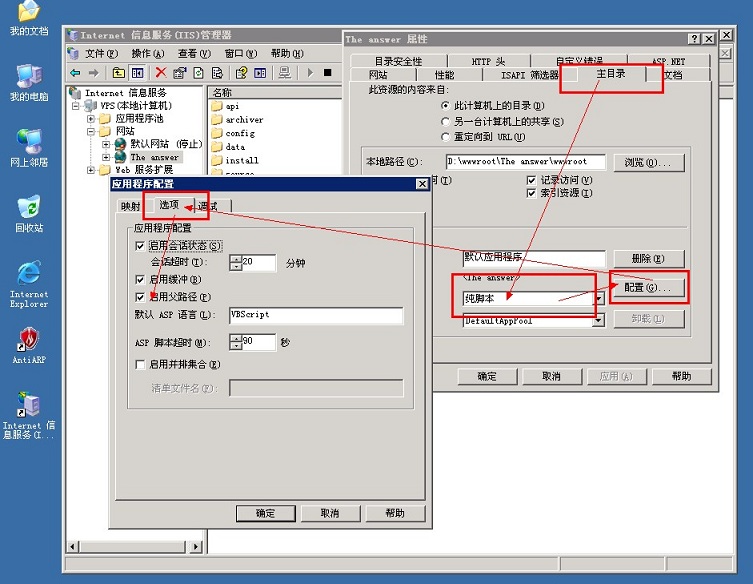753x584 pixels.
Task: Select the AntiARP desktop icon
Action: (29, 345)
